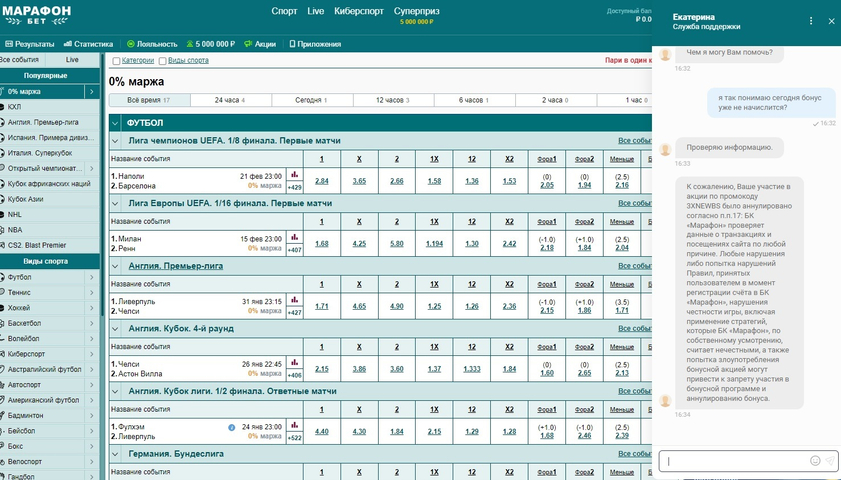Viewport: 841px width, 480px height.
Task: Open the Спорт top menu
Action: (284, 11)
